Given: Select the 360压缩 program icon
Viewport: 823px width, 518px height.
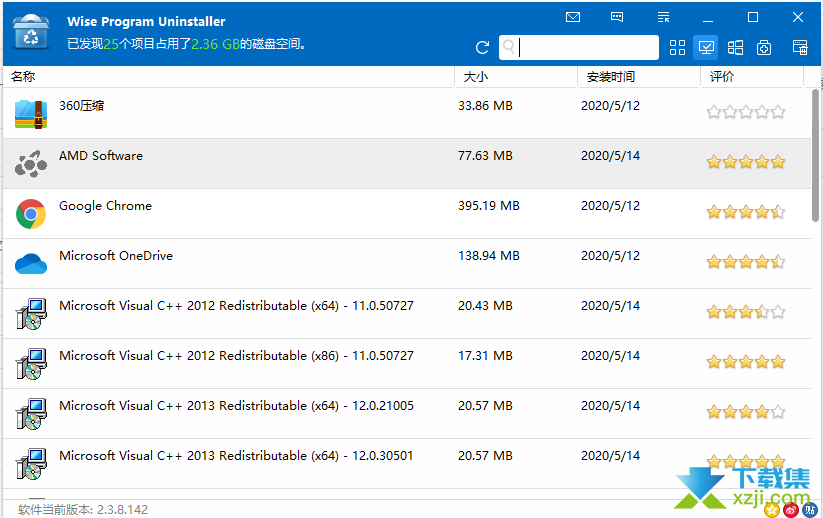Looking at the screenshot, I should [x=31, y=114].
